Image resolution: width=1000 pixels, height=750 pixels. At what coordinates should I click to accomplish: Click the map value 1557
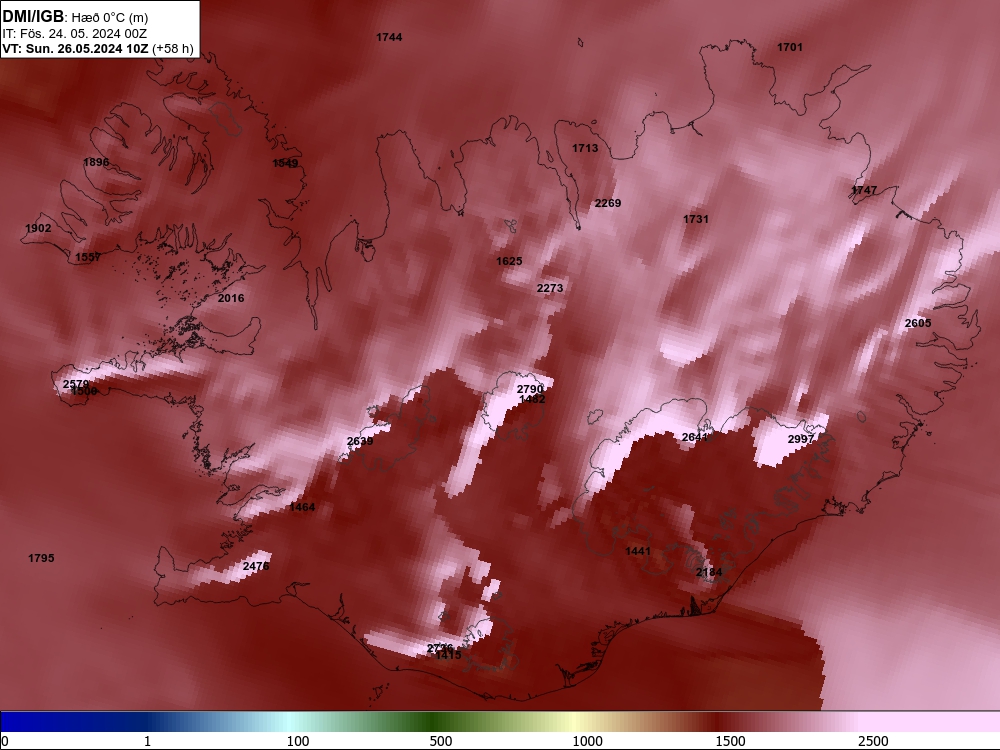(x=88, y=258)
